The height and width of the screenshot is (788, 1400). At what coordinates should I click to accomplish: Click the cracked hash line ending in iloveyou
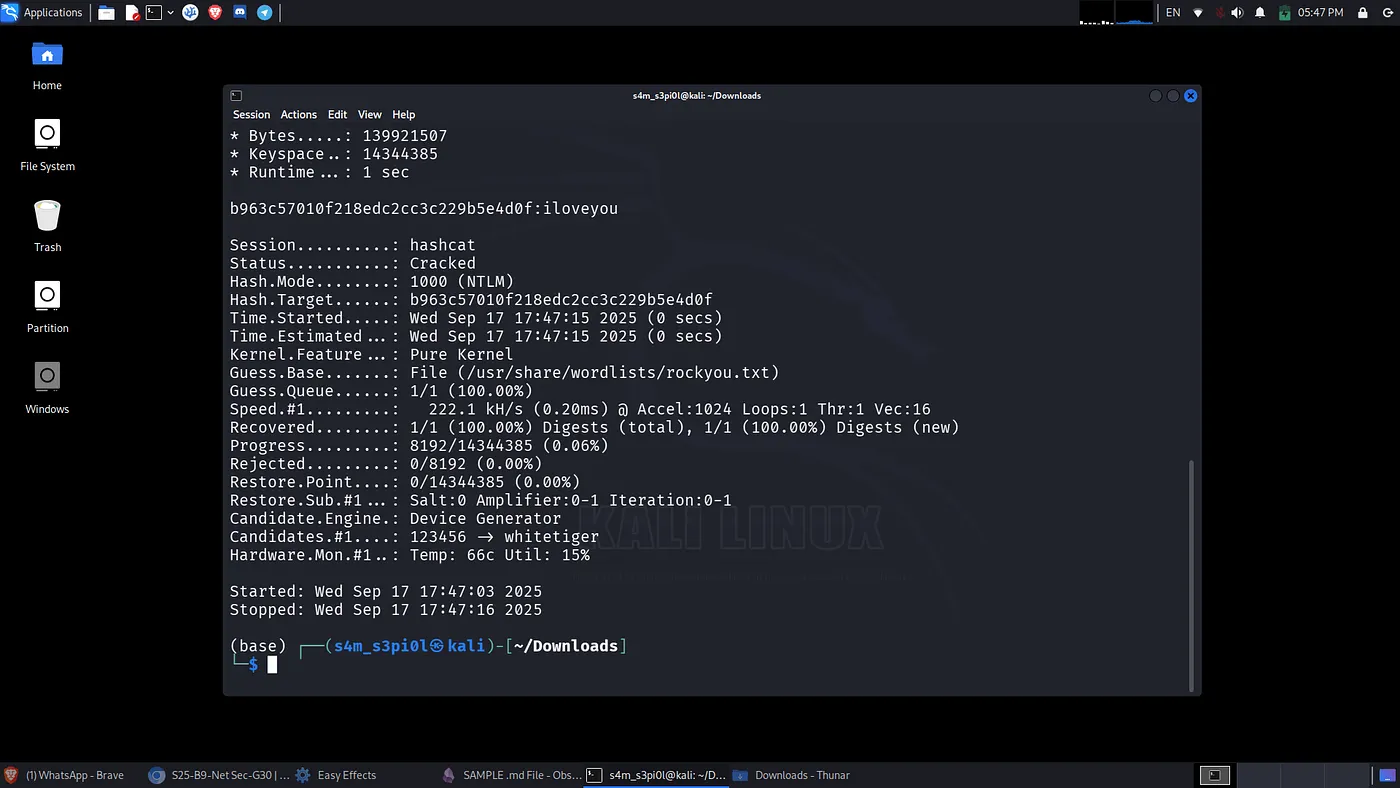424,209
